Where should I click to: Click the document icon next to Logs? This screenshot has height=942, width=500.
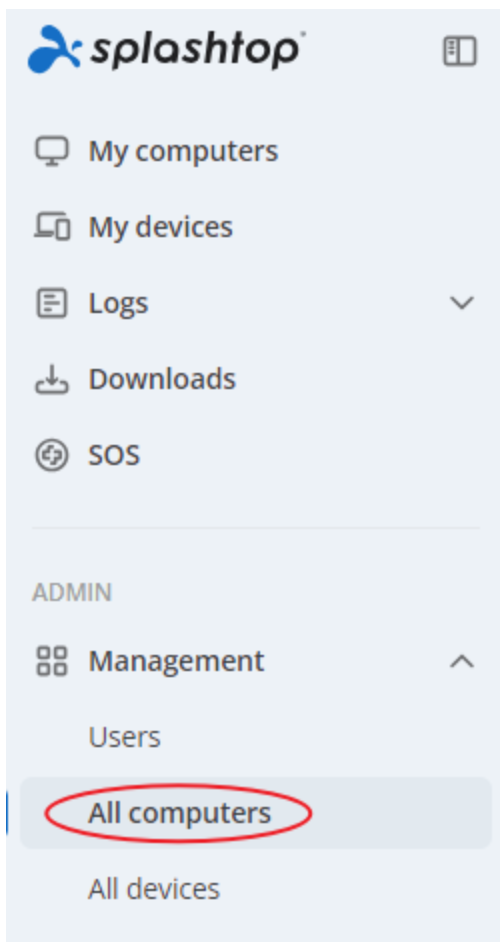point(52,303)
